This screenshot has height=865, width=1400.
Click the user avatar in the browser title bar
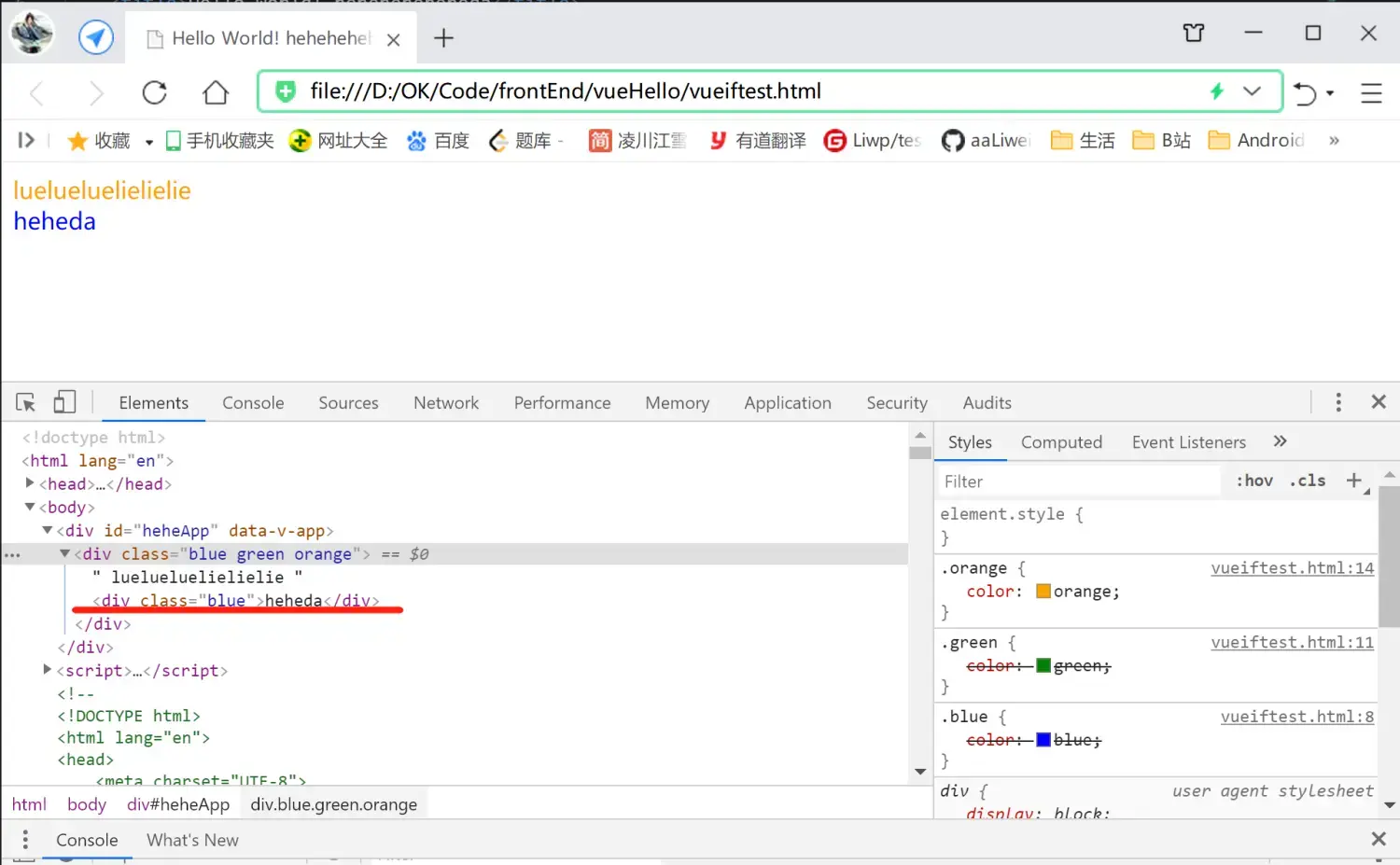click(x=32, y=34)
